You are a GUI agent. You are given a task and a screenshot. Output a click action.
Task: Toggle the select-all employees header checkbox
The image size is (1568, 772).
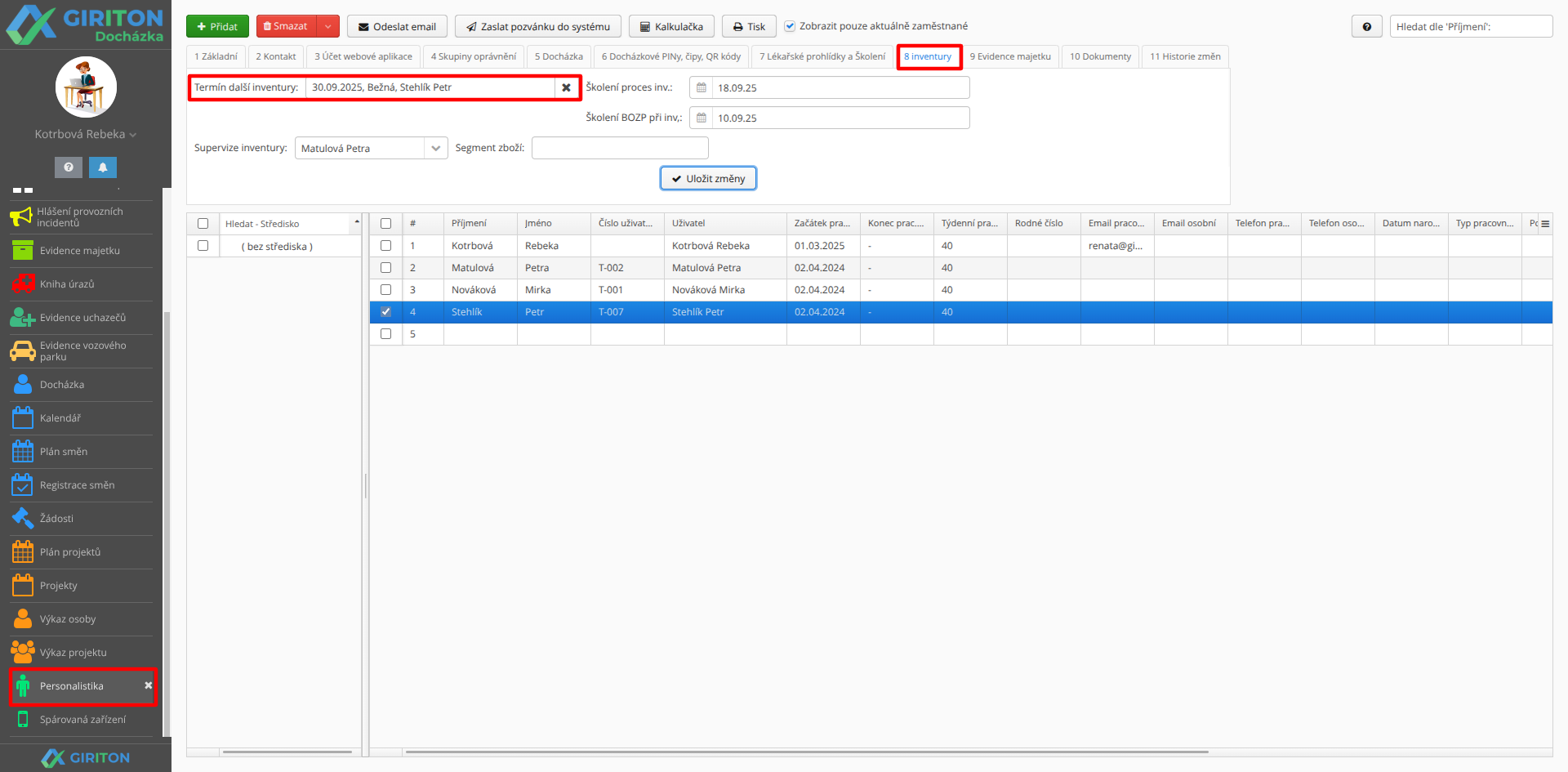click(x=386, y=224)
